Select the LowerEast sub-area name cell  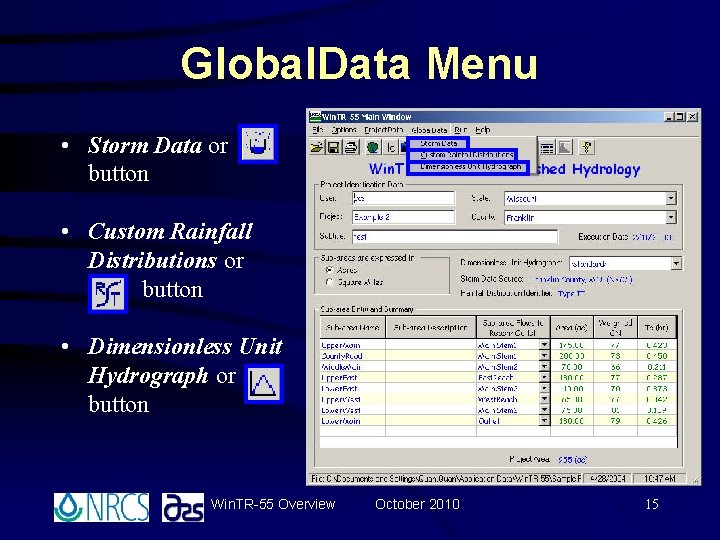353,388
